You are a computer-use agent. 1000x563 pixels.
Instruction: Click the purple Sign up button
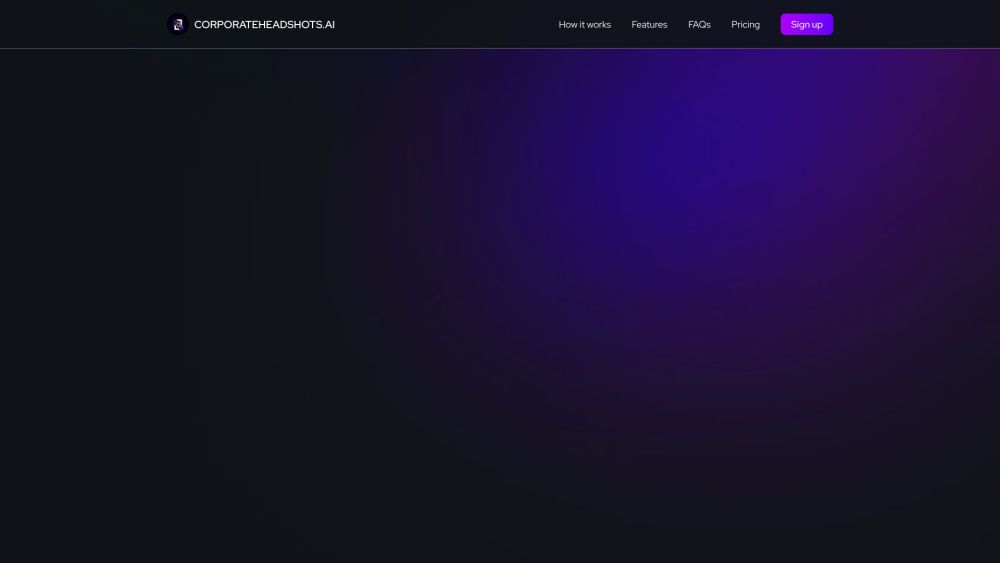pyautogui.click(x=806, y=24)
